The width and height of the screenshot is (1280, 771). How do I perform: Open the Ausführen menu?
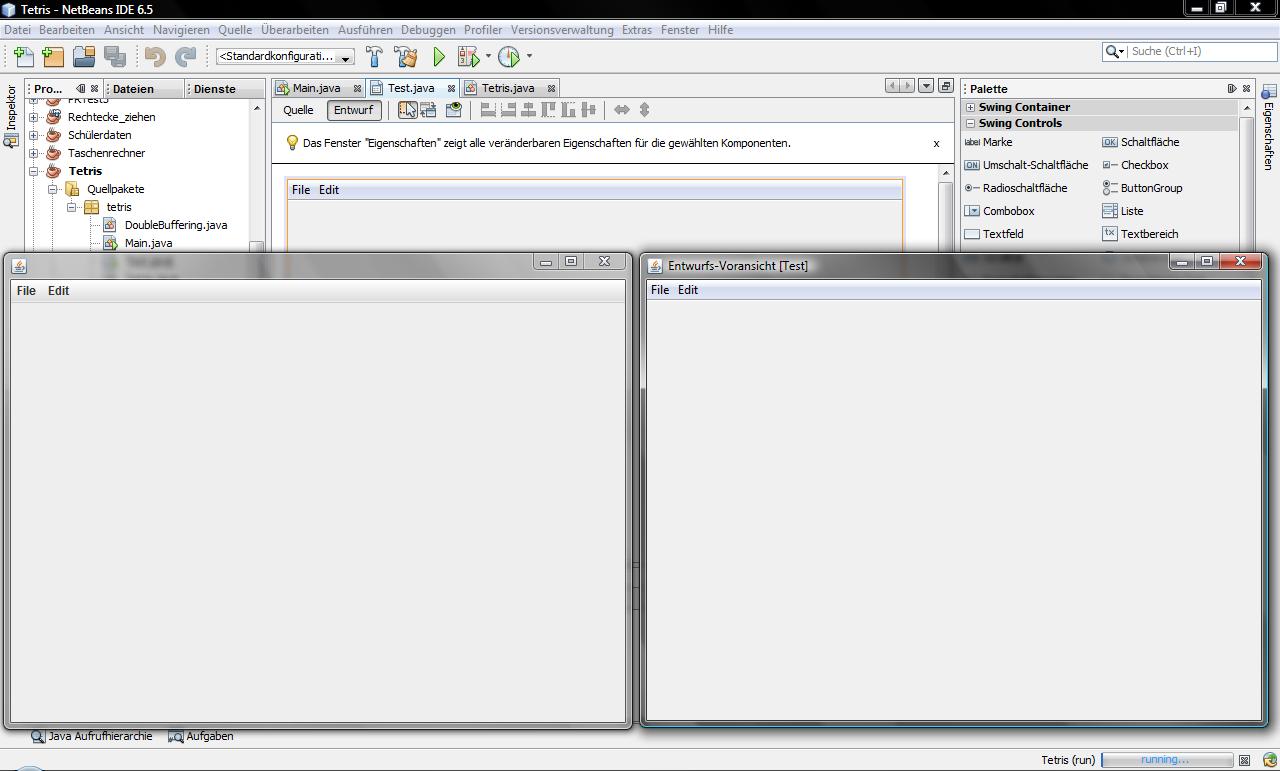365,30
